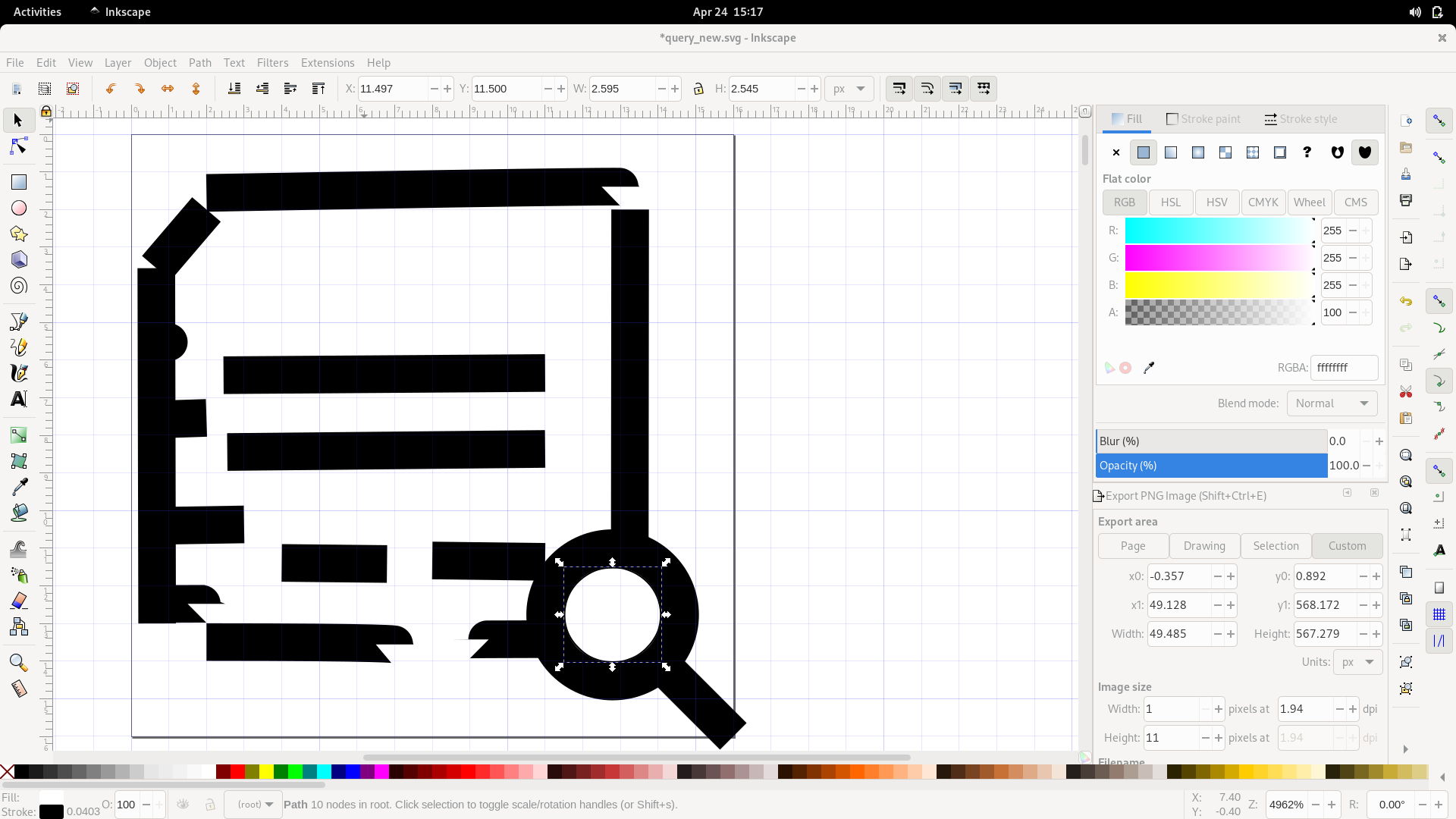Open the Units dropdown in Export area
The width and height of the screenshot is (1456, 819).
coord(1357,661)
